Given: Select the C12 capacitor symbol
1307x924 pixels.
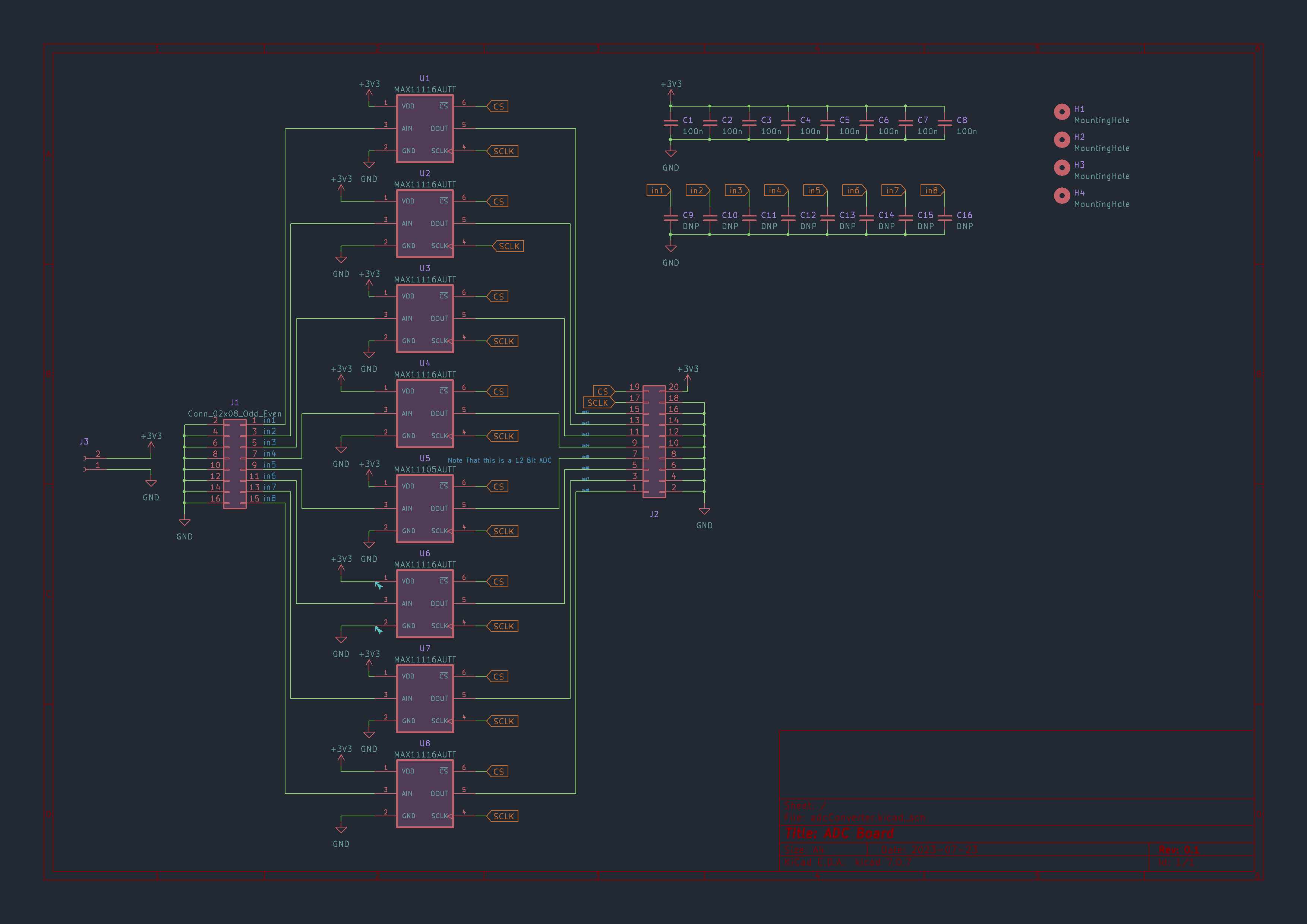Looking at the screenshot, I should point(788,218).
